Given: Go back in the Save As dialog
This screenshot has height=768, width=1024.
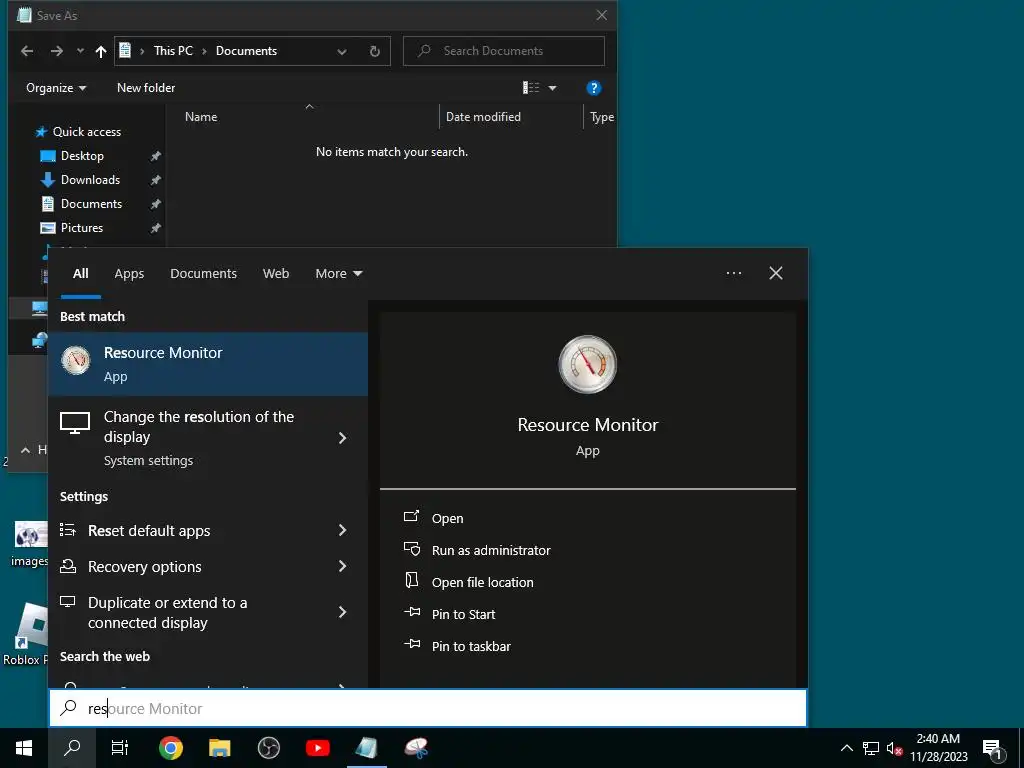Looking at the screenshot, I should [27, 51].
